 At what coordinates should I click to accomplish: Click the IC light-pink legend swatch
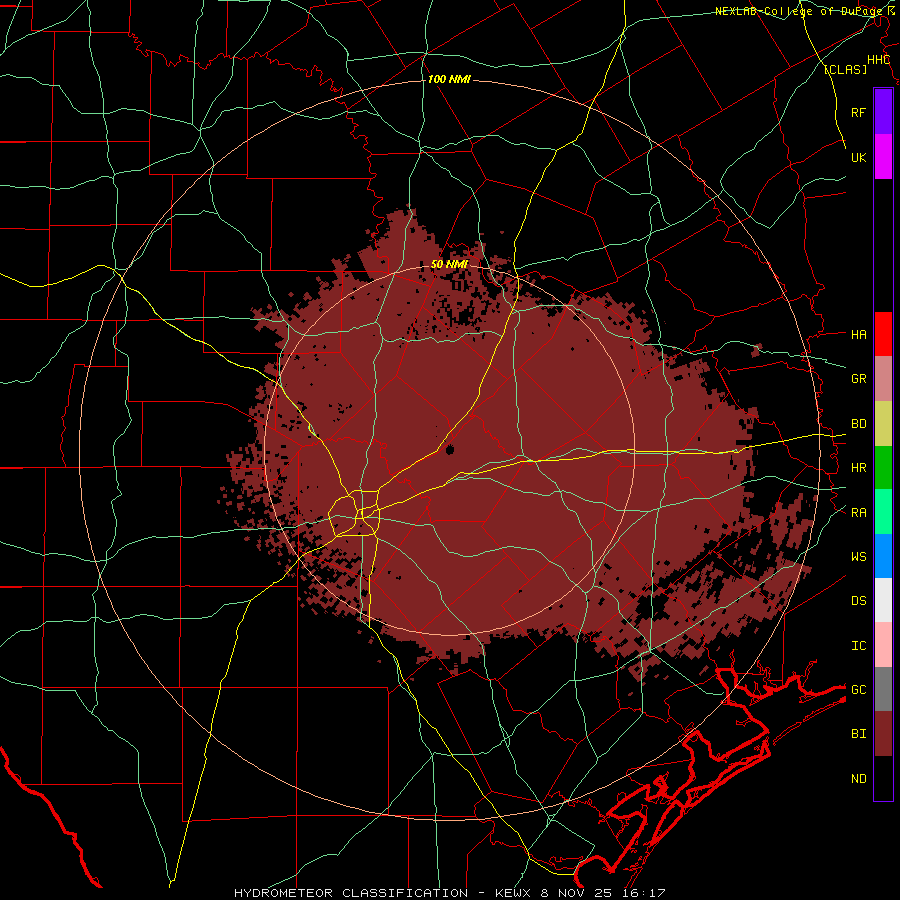[883, 645]
